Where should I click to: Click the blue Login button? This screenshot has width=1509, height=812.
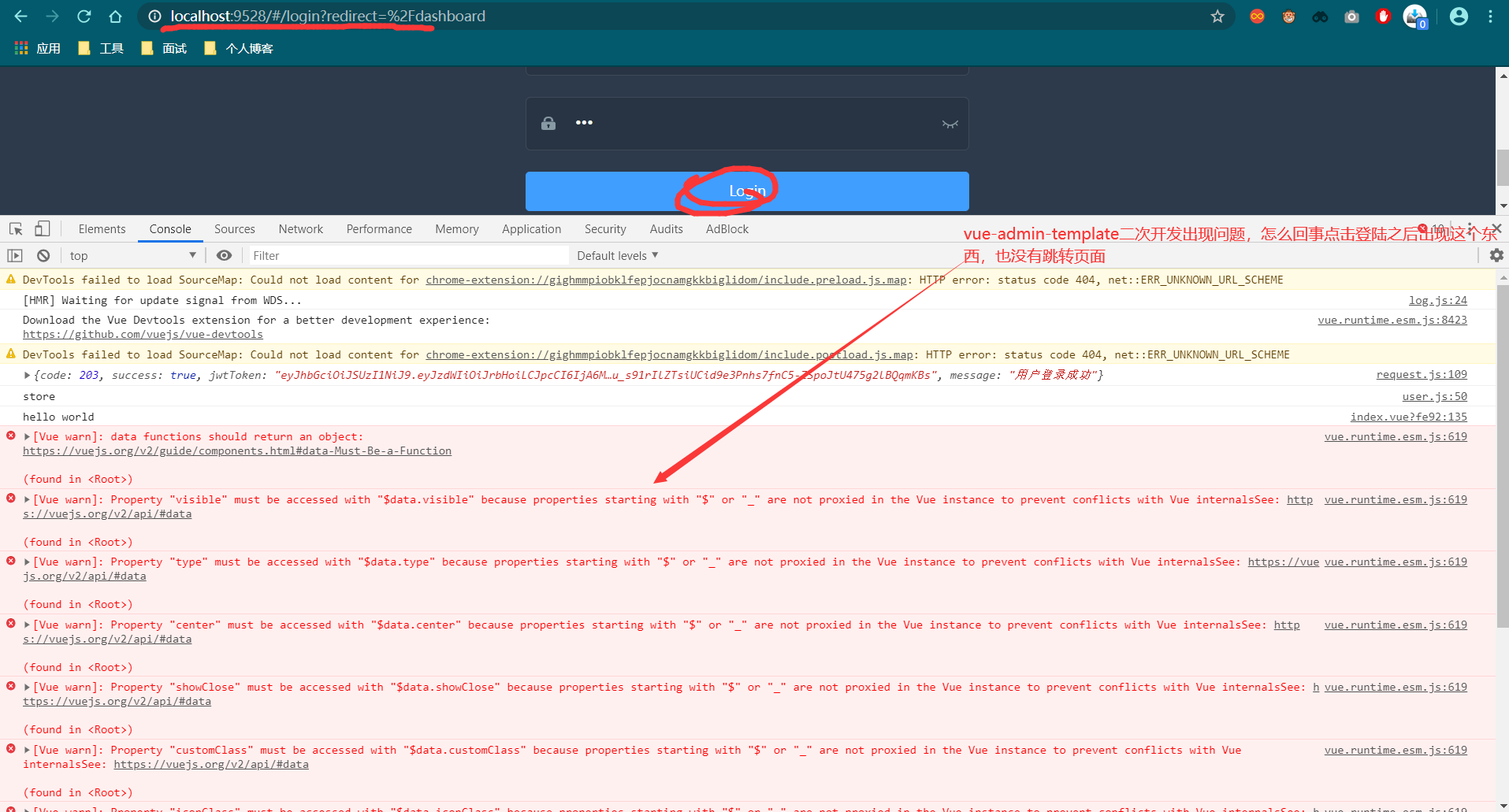(747, 191)
